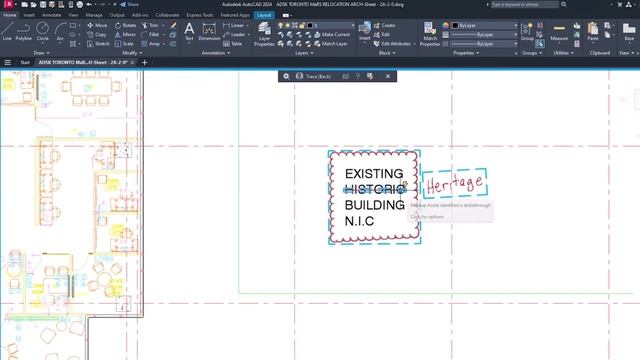
Task: Select the Layout ribbon tab
Action: point(264,15)
